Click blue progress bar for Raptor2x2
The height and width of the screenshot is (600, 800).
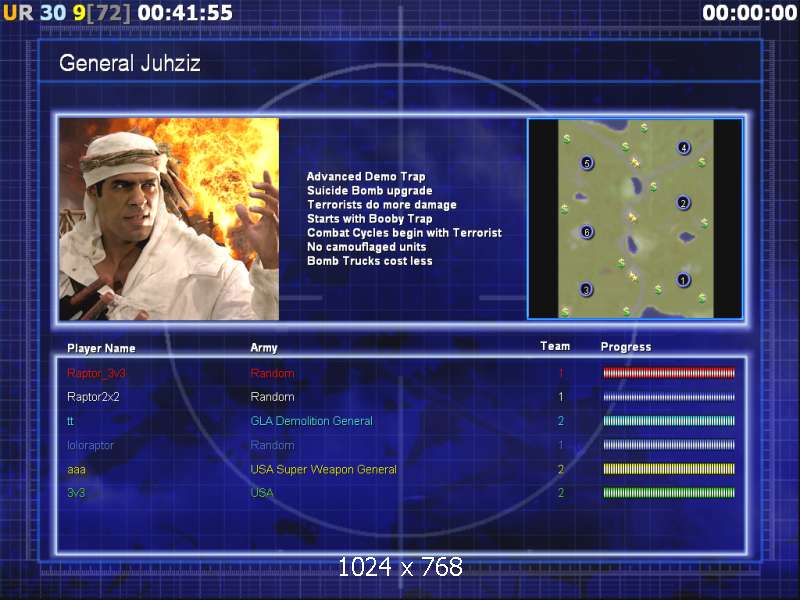tap(669, 397)
